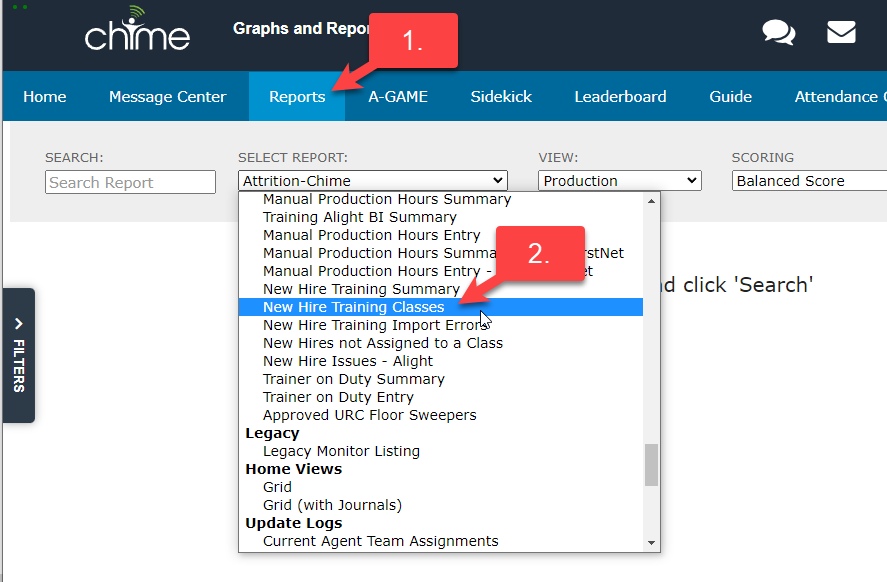Viewport: 887px width, 582px height.
Task: Click the Chime logo
Action: point(137,33)
